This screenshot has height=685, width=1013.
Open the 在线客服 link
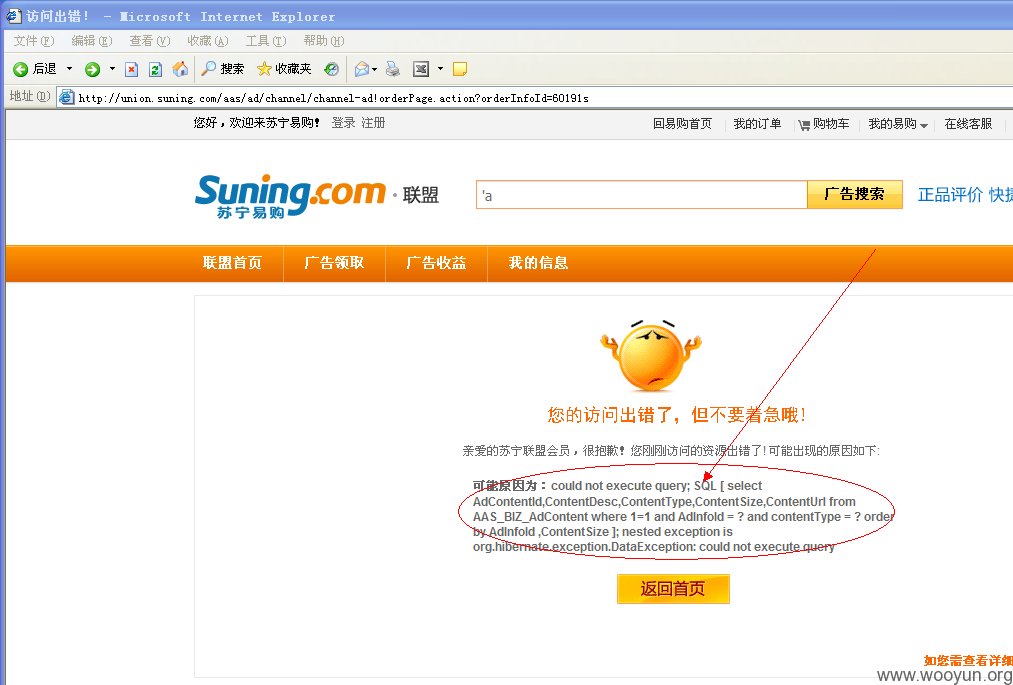(x=968, y=124)
